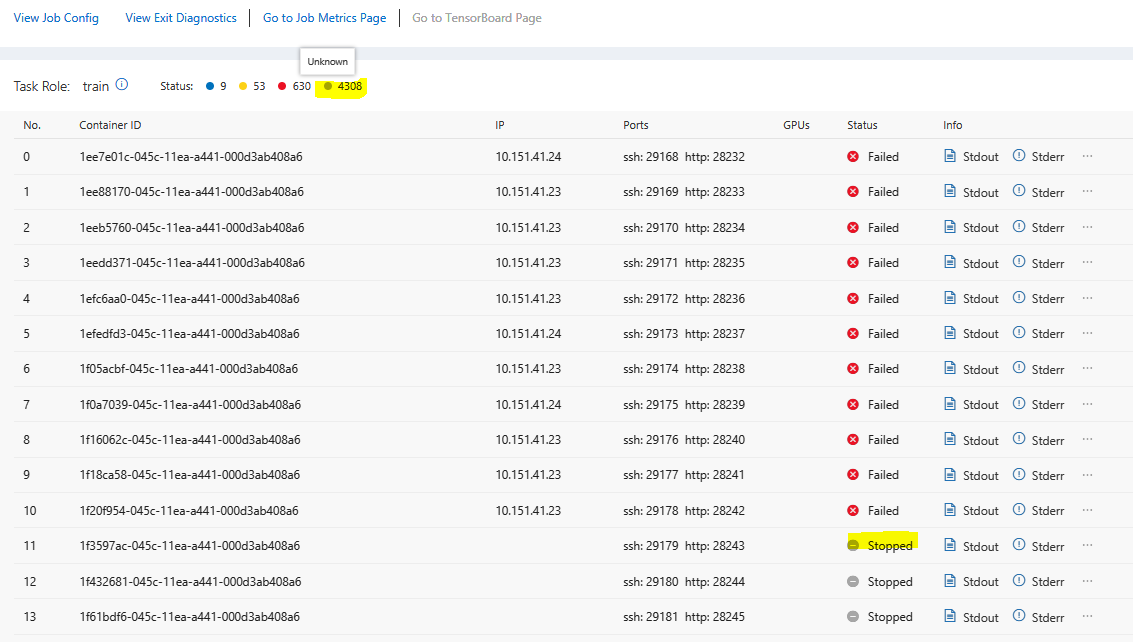Click the unknown status count 4308
This screenshot has width=1133, height=642.
click(x=350, y=86)
